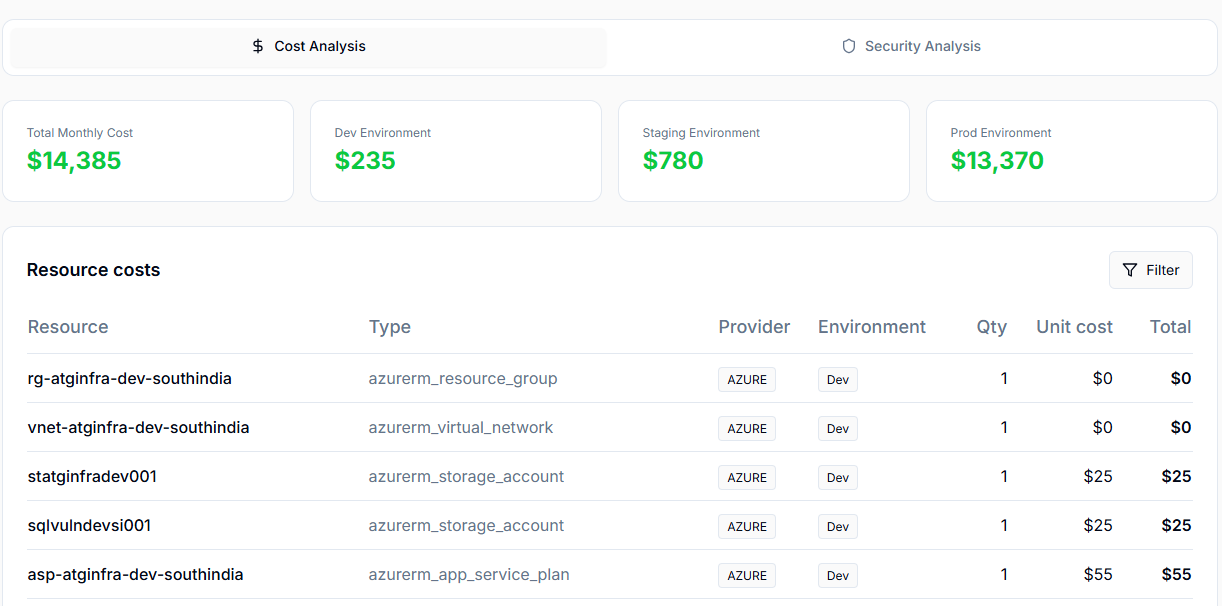This screenshot has height=606, width=1222.
Task: Click the funnel icon inside the Filter button
Action: click(x=1132, y=270)
